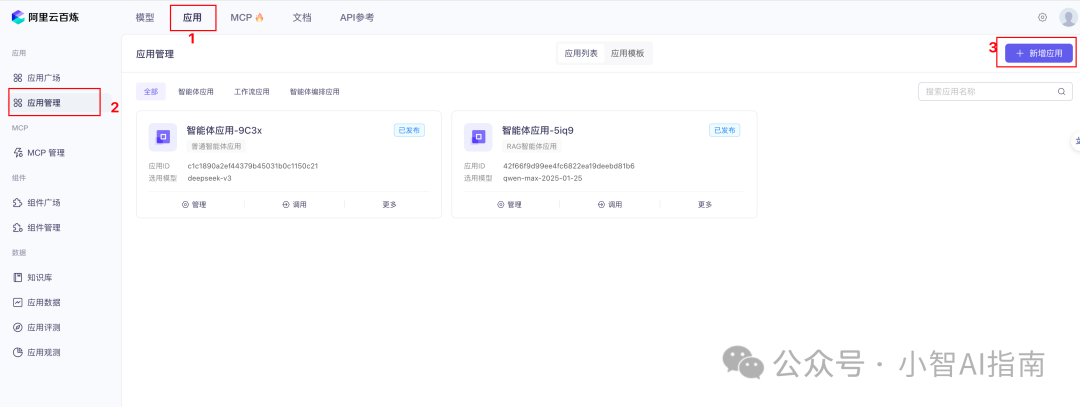This screenshot has width=1080, height=407.
Task: Click the settings gear icon at top right
Action: (1042, 17)
